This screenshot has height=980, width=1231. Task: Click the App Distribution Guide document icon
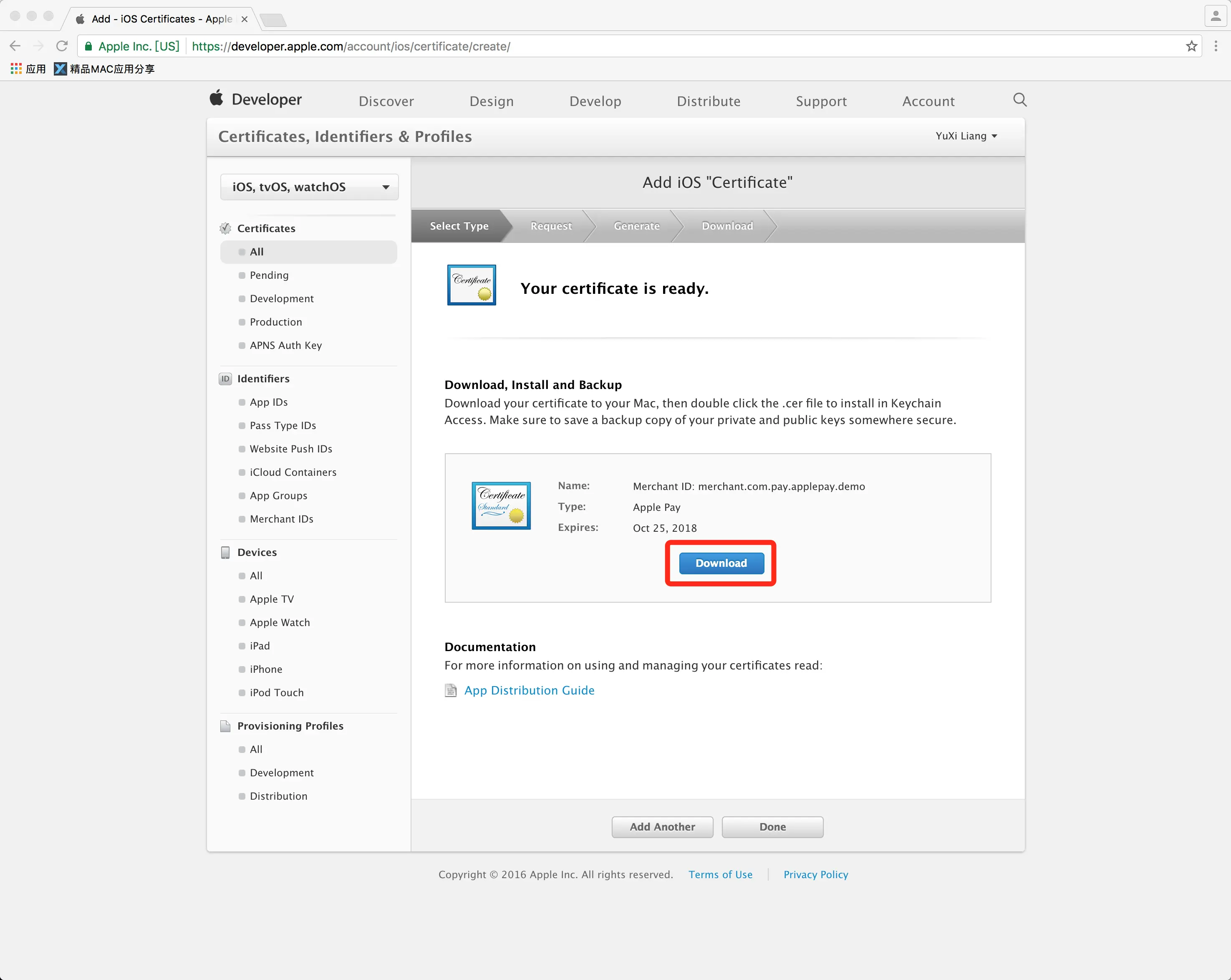[x=451, y=690]
